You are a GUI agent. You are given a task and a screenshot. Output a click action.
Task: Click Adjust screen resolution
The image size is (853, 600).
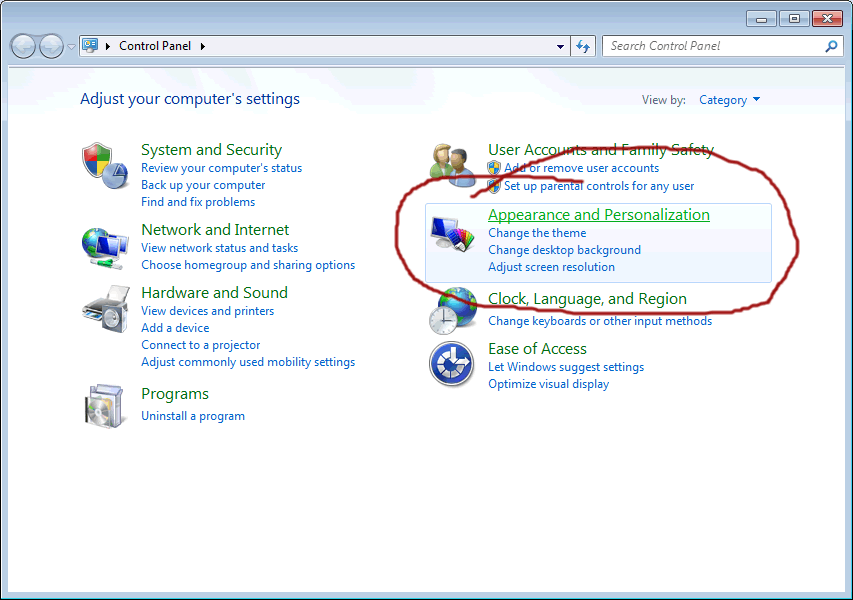(x=551, y=267)
